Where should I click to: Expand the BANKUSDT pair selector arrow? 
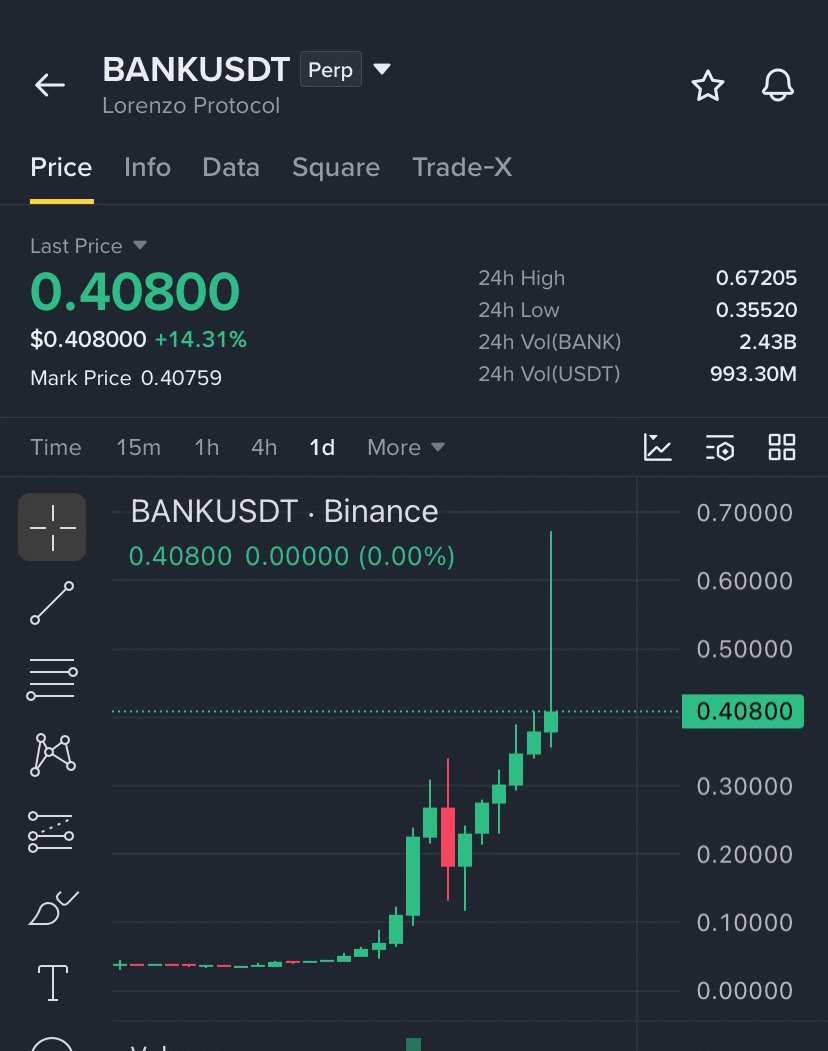tap(381, 68)
